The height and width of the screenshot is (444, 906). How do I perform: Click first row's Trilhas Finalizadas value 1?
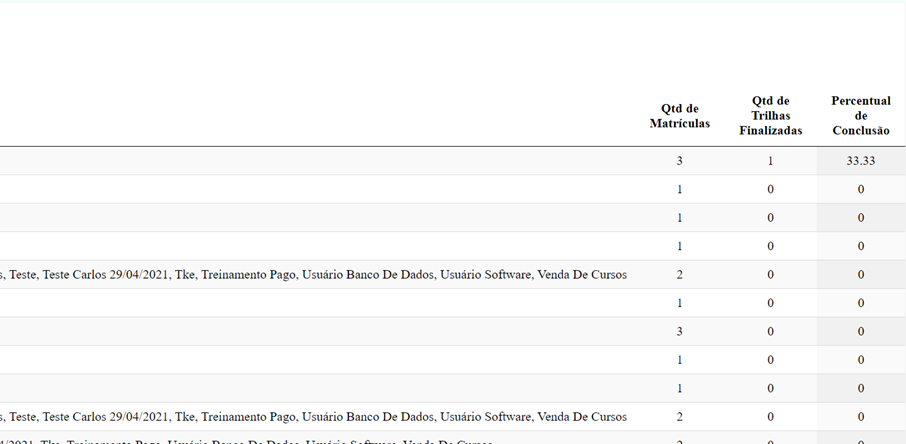pos(770,161)
